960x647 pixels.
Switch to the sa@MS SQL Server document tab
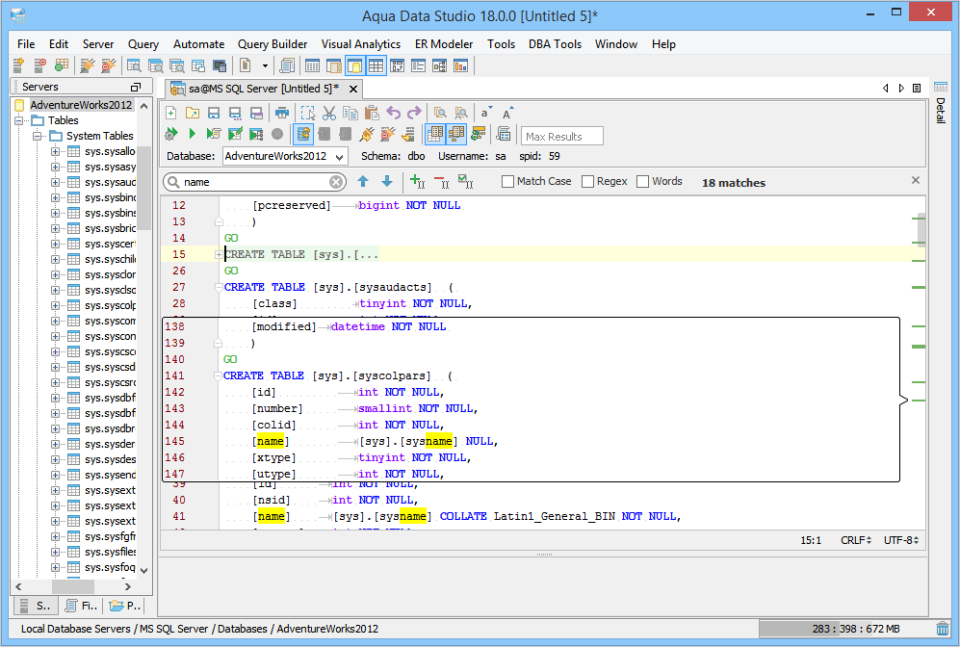click(x=259, y=88)
